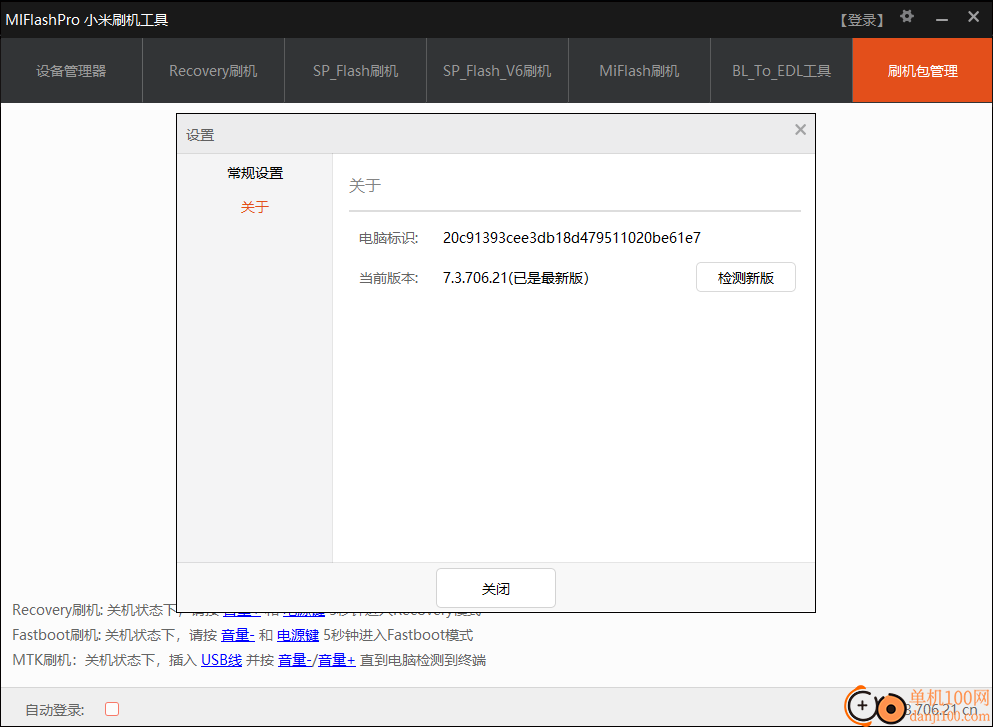The image size is (993, 727).
Task: Click the version text 7.3.706.21(已是最新版)
Action: pyautogui.click(x=516, y=278)
